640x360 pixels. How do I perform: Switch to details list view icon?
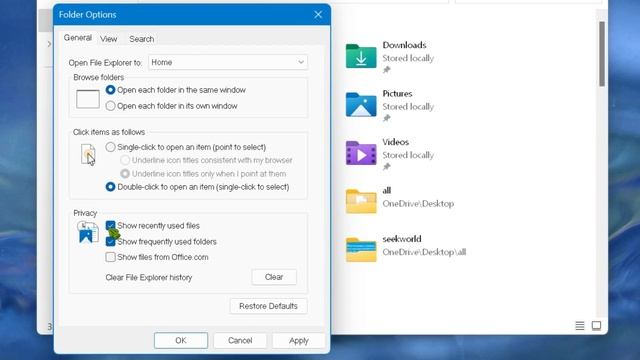580,325
